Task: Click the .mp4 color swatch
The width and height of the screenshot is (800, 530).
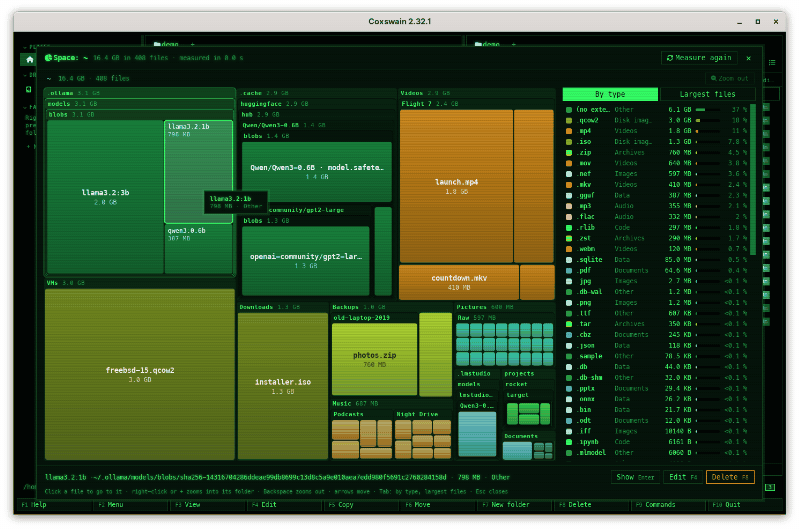Action: coord(569,131)
